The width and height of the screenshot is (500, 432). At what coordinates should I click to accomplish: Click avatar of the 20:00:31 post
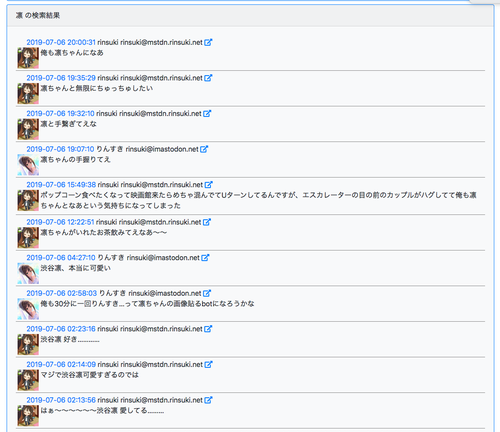point(28,58)
